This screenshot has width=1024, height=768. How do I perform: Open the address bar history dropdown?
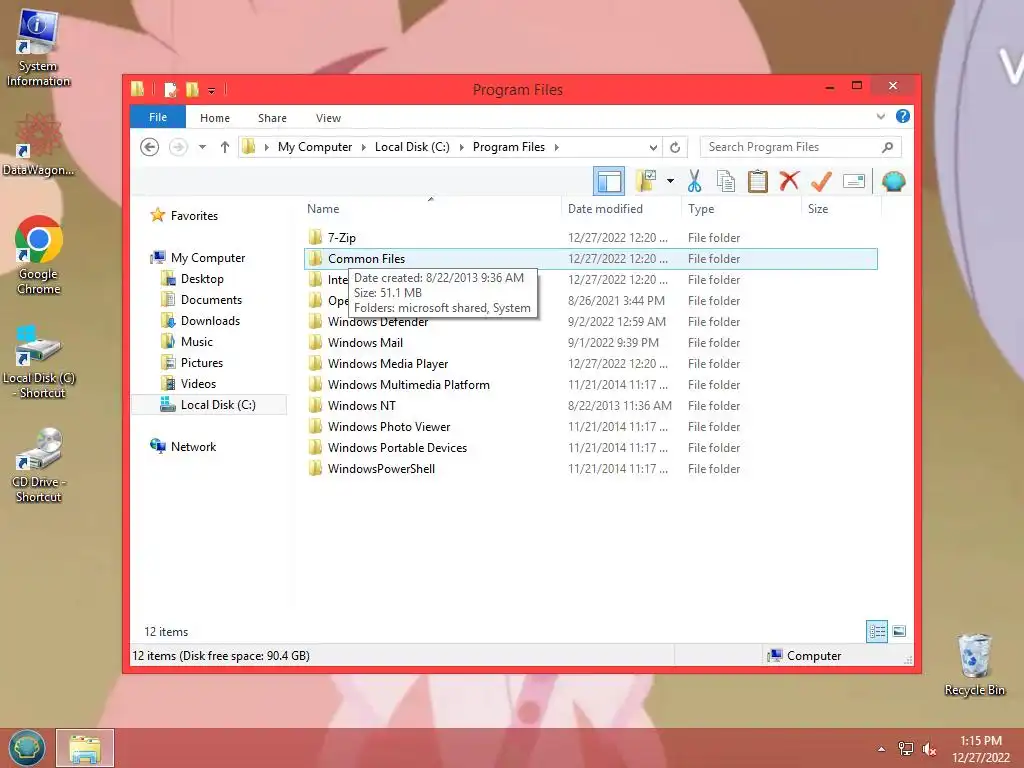(653, 147)
